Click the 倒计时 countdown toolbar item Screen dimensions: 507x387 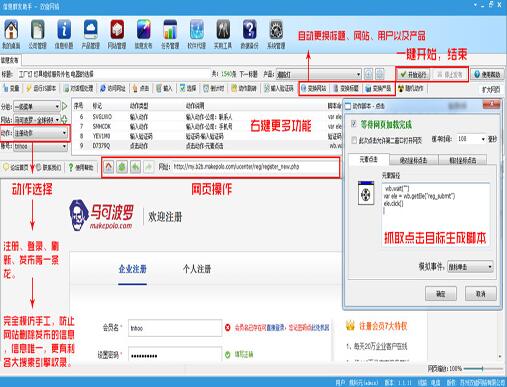point(214,88)
